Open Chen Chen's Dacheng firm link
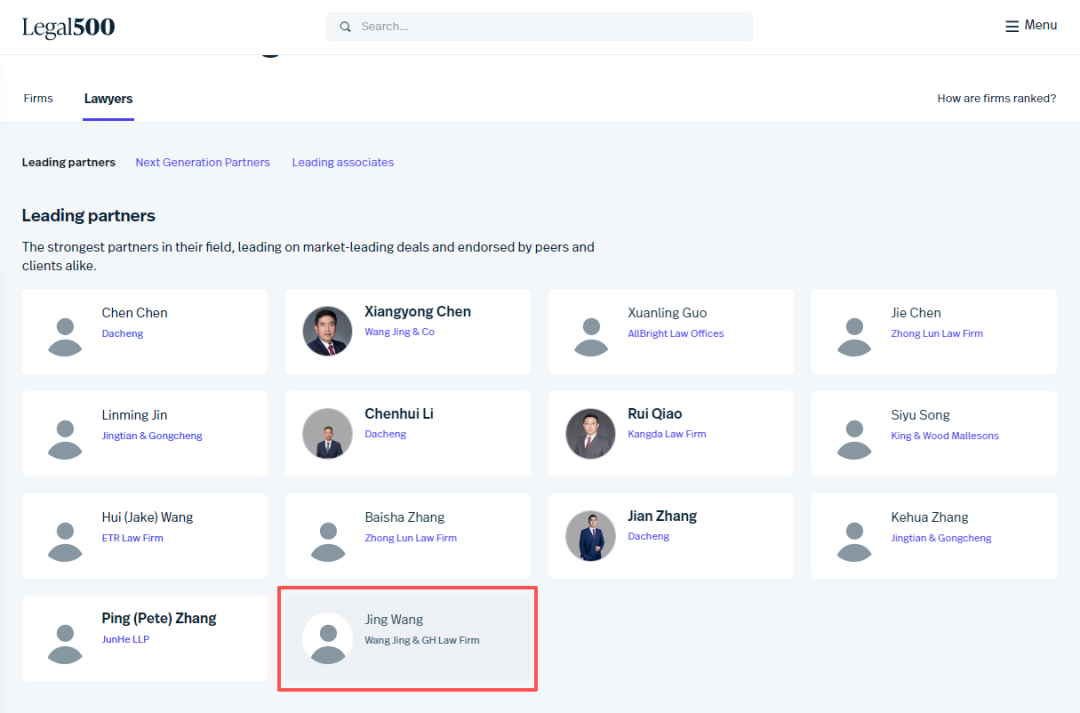Screen dimensions: 1080x713 click(x=122, y=333)
